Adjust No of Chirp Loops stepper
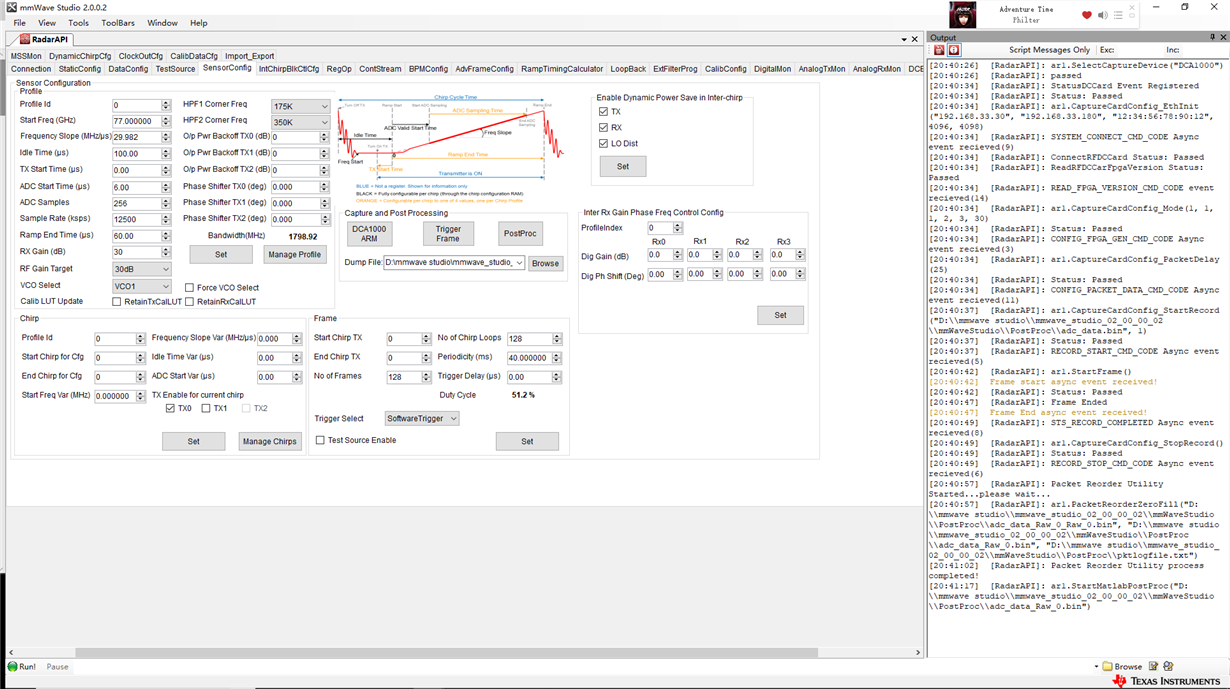The image size is (1230, 689). [557, 339]
